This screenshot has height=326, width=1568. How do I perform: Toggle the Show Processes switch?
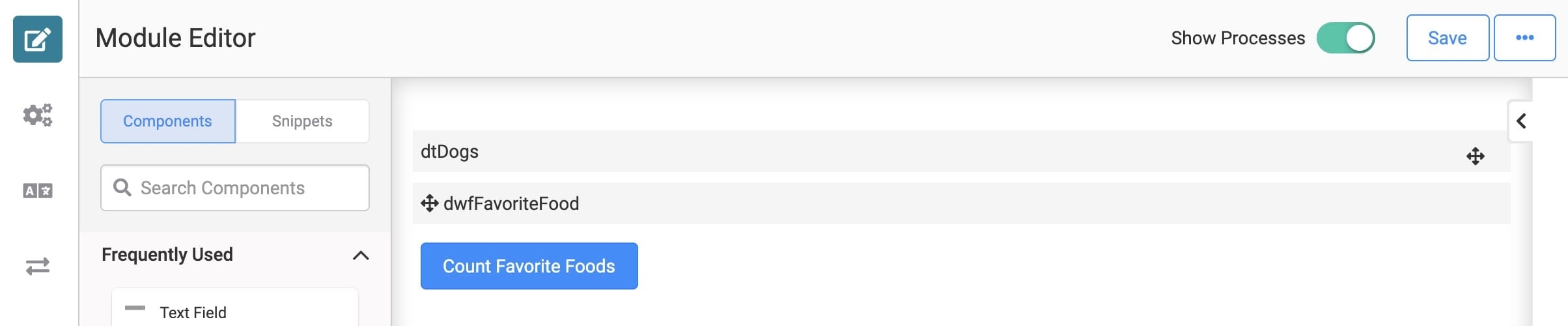pyautogui.click(x=1345, y=38)
